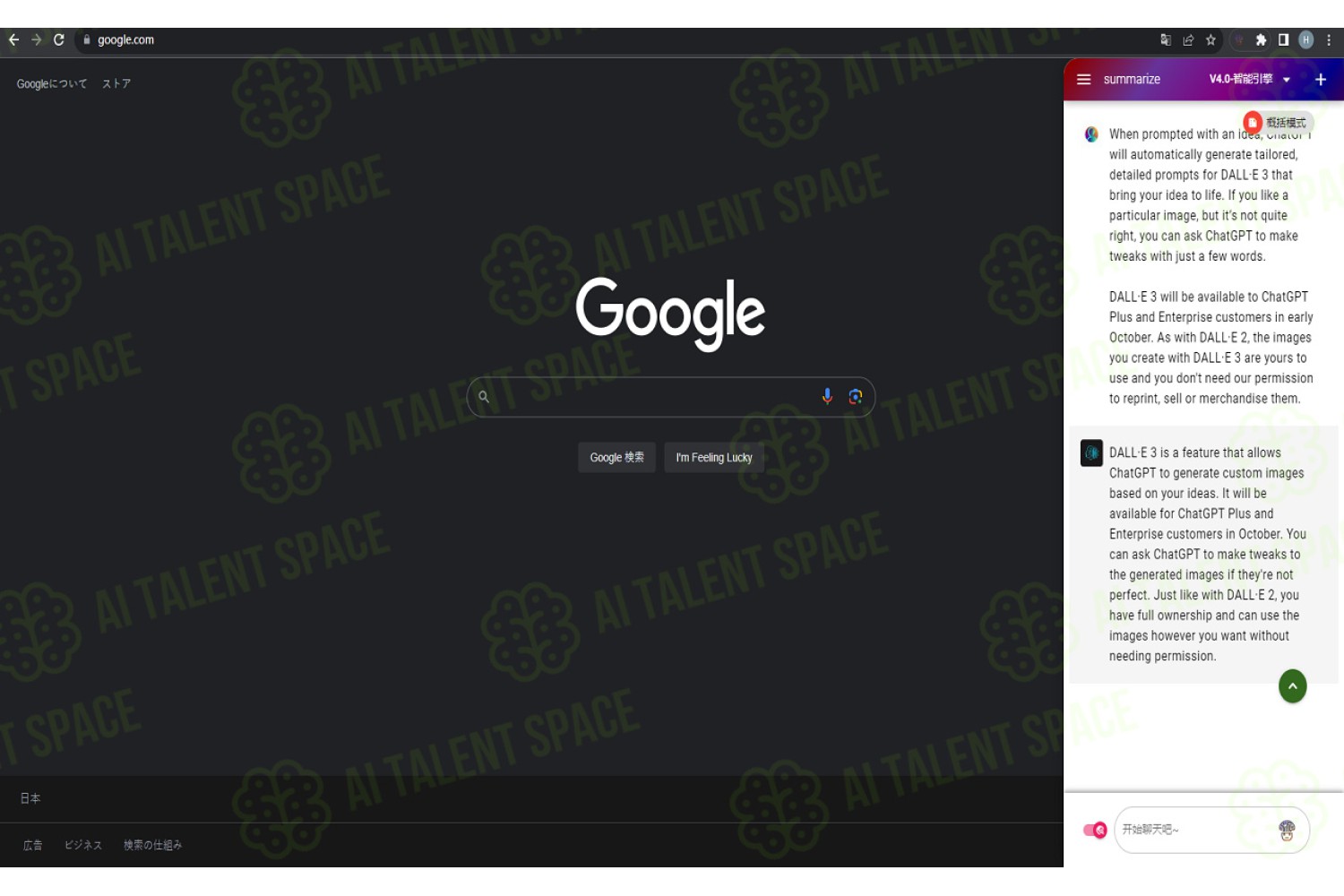Screen dimensions: 1344x896
Task: Reload the google.com page
Action: [59, 40]
